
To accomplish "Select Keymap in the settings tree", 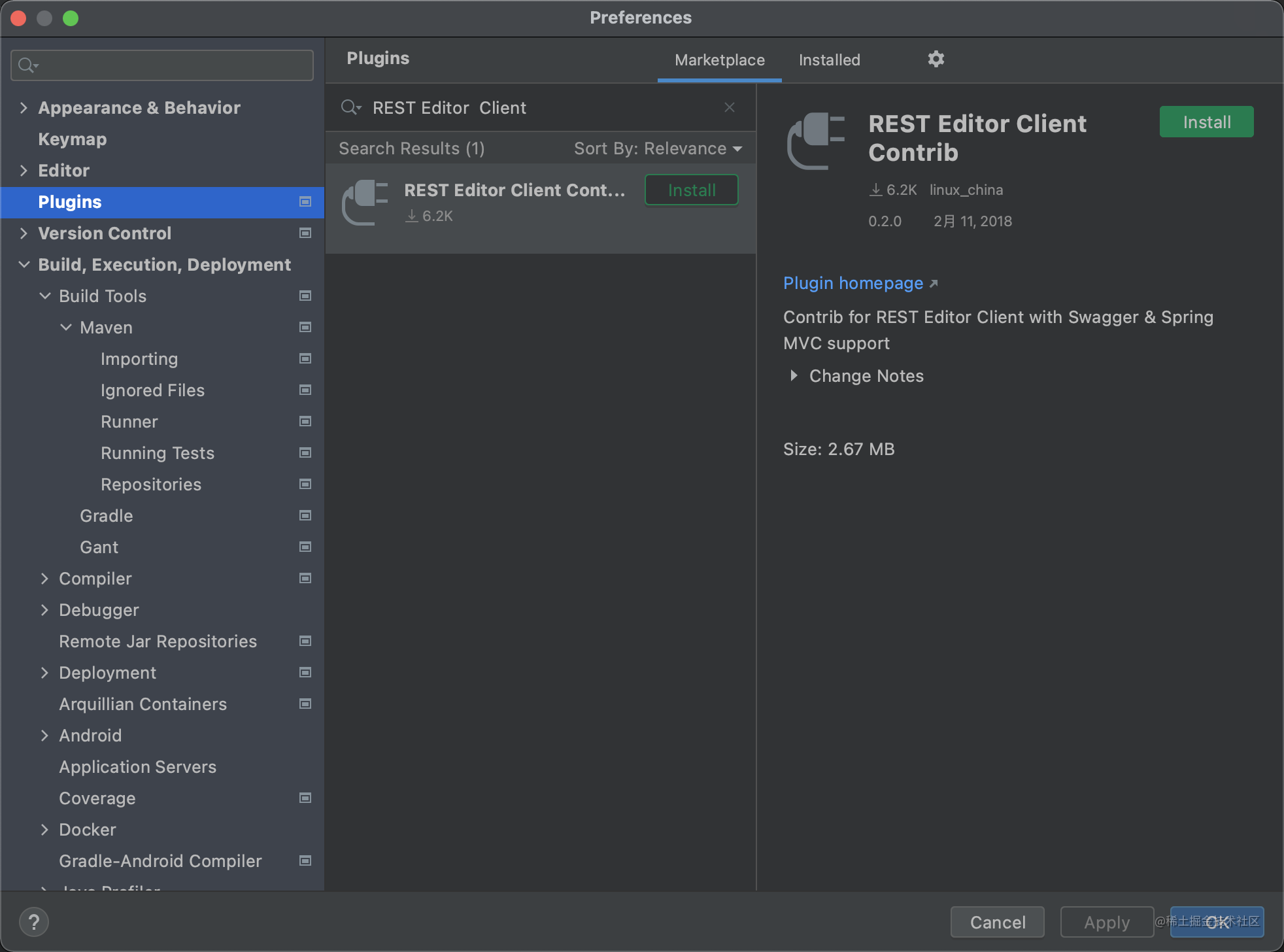I will [72, 139].
